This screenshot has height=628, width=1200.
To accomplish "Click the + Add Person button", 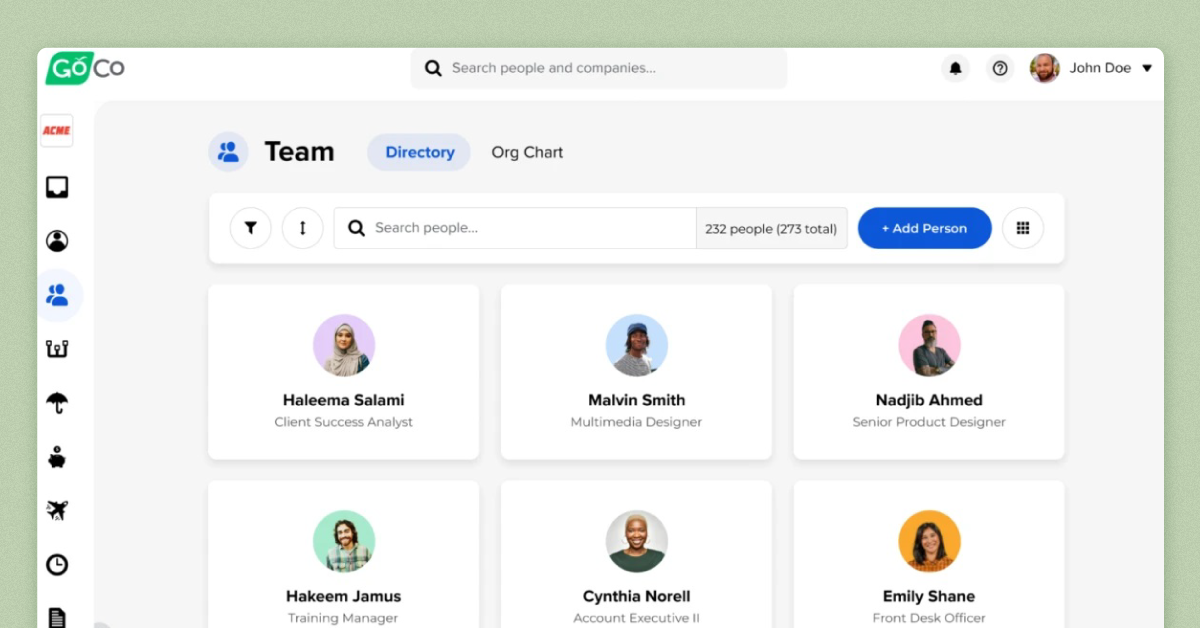I will coord(925,228).
